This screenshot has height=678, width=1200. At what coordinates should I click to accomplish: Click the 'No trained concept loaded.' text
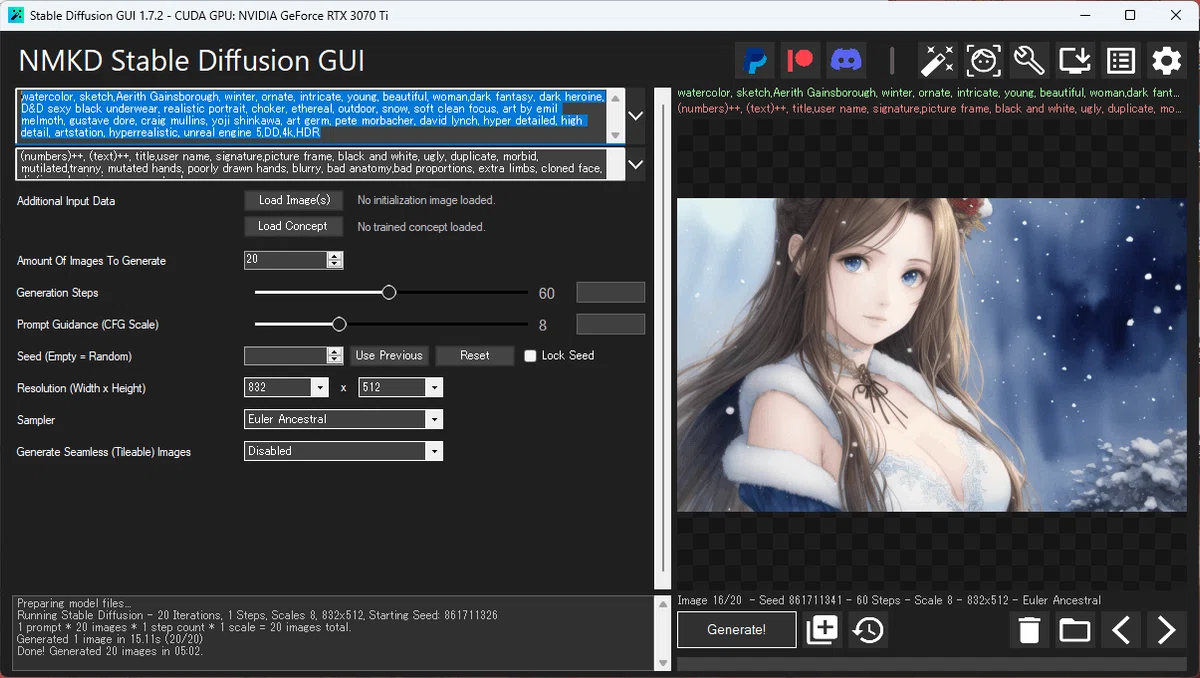(421, 227)
